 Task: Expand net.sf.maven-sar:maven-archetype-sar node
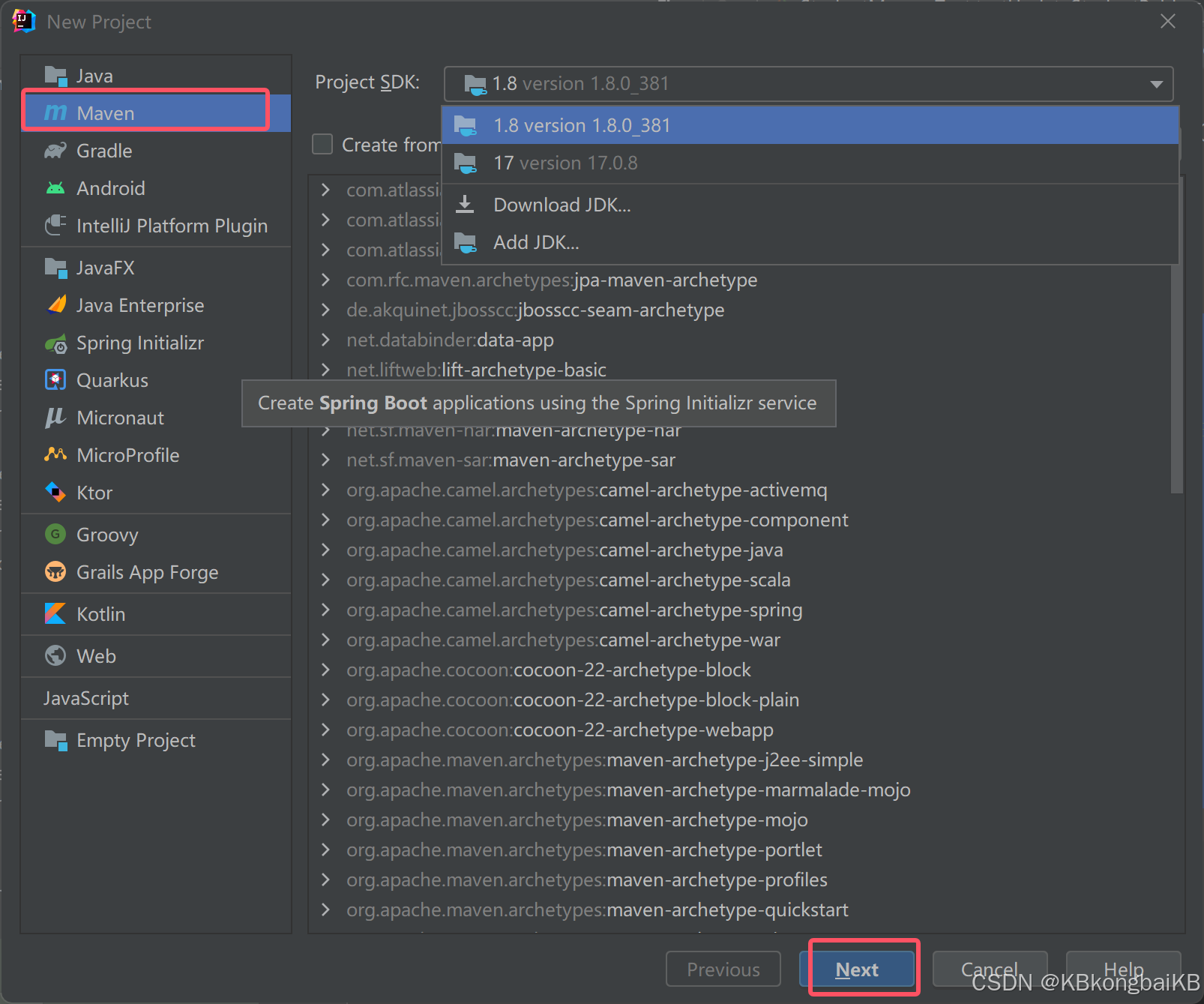point(325,460)
